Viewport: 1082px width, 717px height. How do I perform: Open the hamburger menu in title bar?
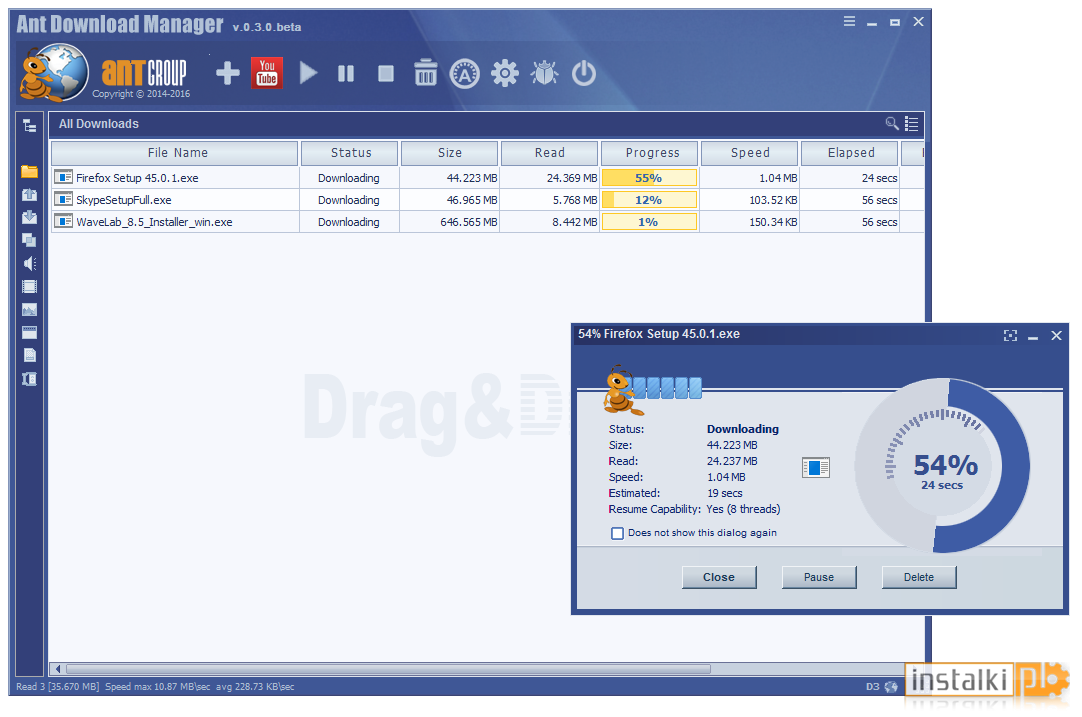pyautogui.click(x=849, y=21)
